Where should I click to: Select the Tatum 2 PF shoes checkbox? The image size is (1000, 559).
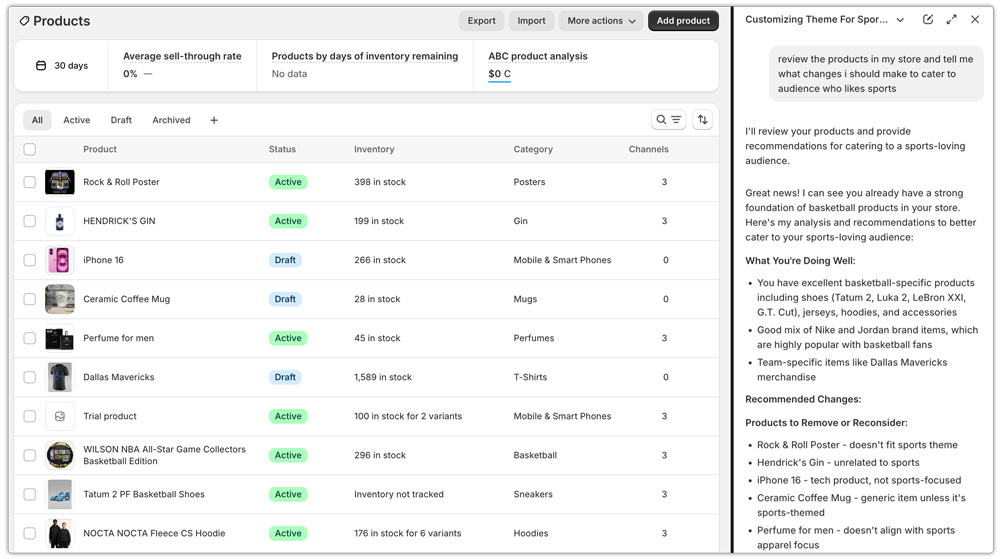[x=29, y=495]
